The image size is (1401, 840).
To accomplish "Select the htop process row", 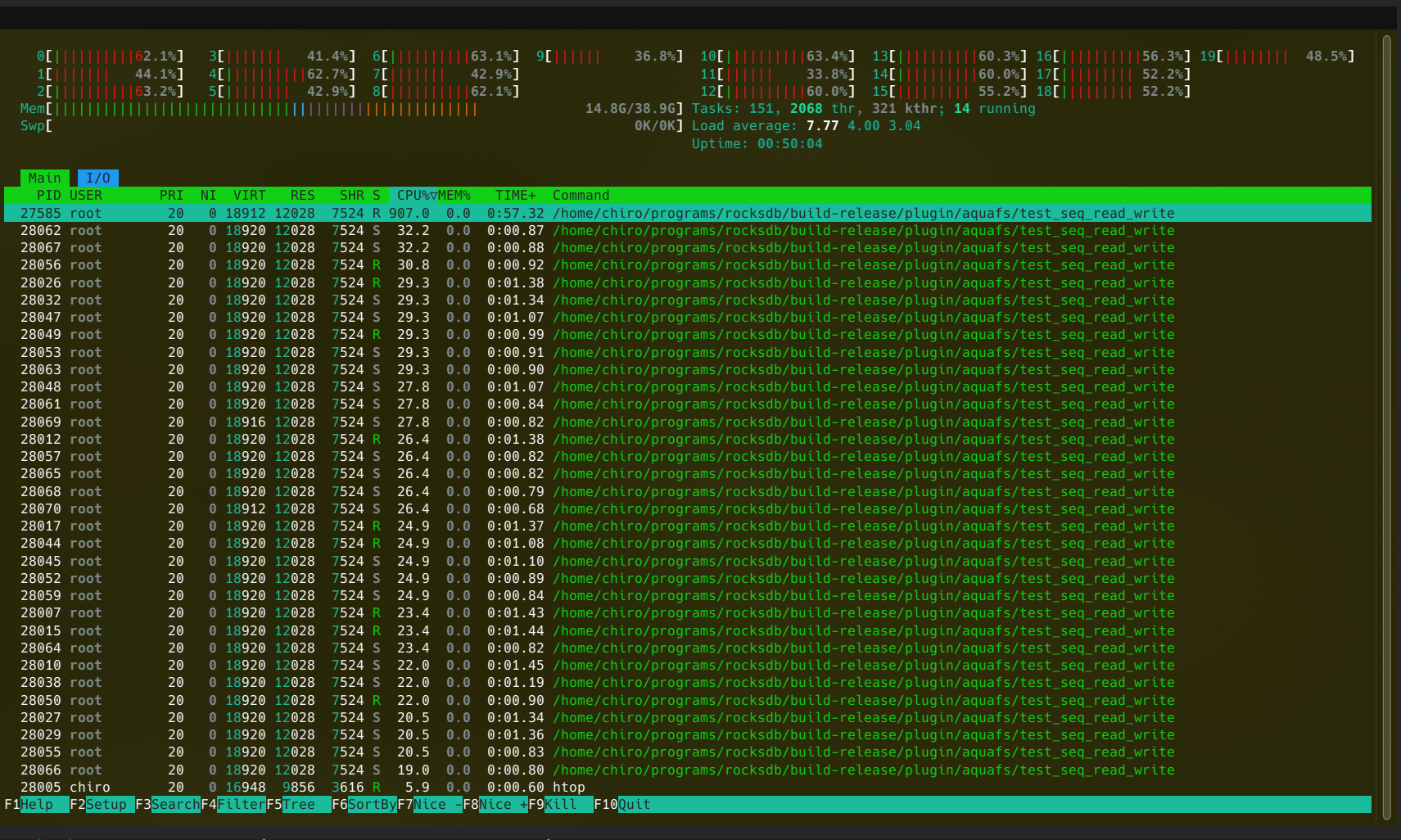I will (x=568, y=788).
